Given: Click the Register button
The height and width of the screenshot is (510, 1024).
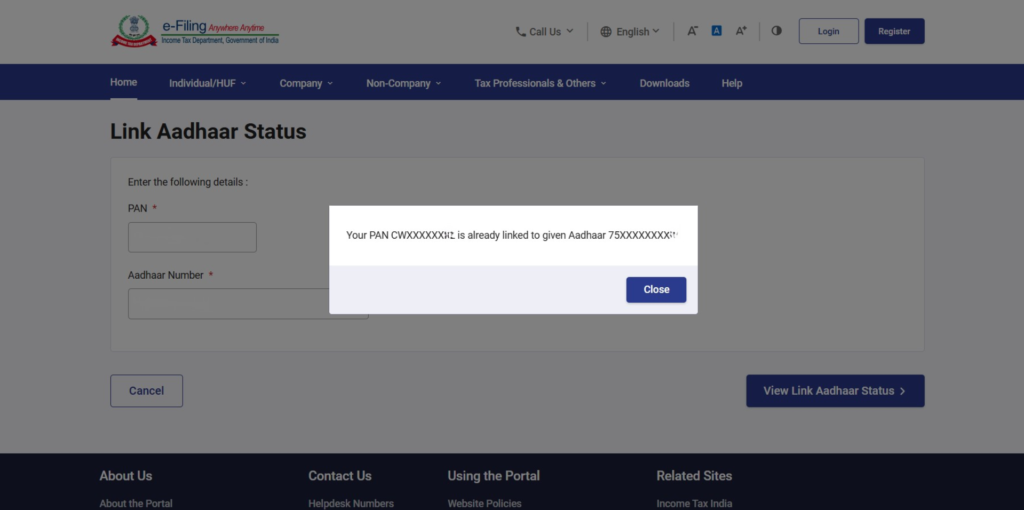Looking at the screenshot, I should pyautogui.click(x=894, y=31).
